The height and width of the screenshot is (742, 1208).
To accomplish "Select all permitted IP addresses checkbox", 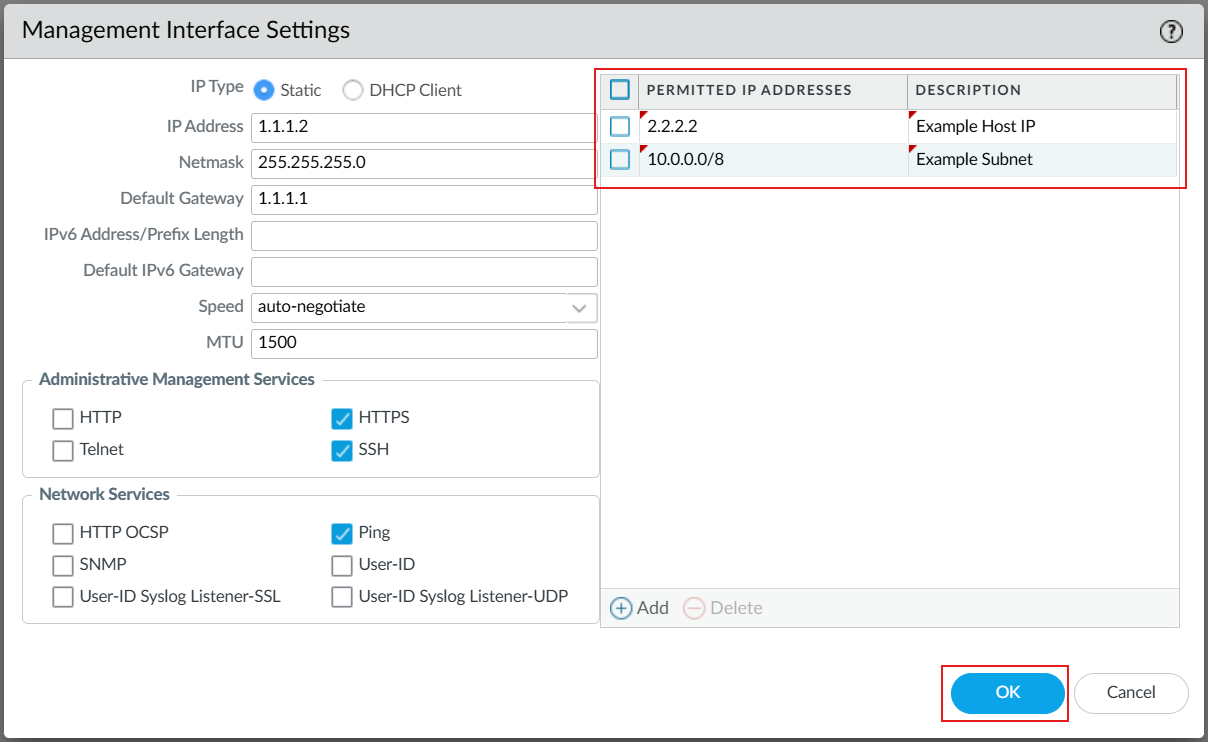I will 620,90.
